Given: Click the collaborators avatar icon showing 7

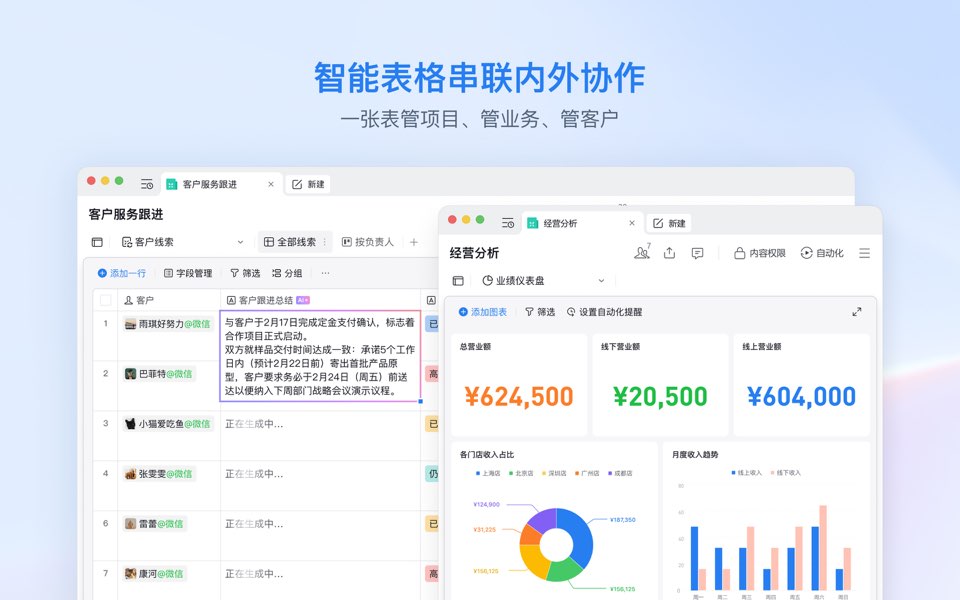Looking at the screenshot, I should tap(641, 252).
